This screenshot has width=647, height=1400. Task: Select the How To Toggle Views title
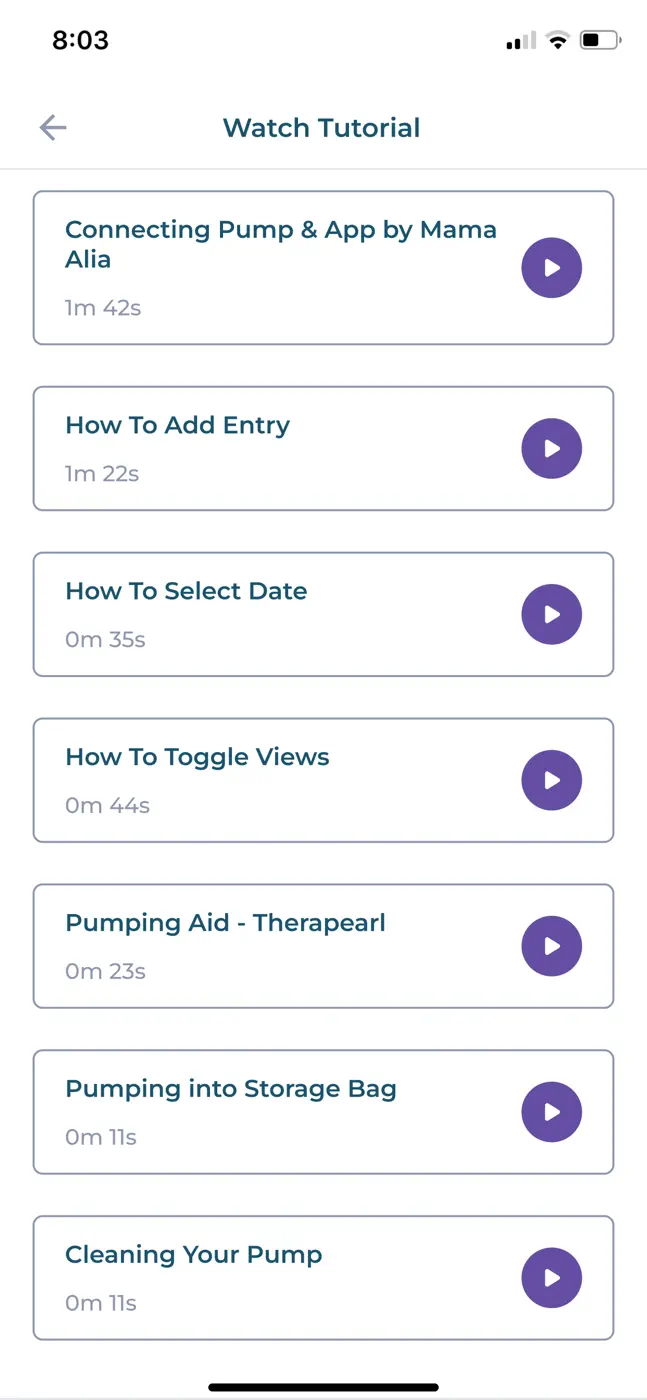pyautogui.click(x=197, y=757)
